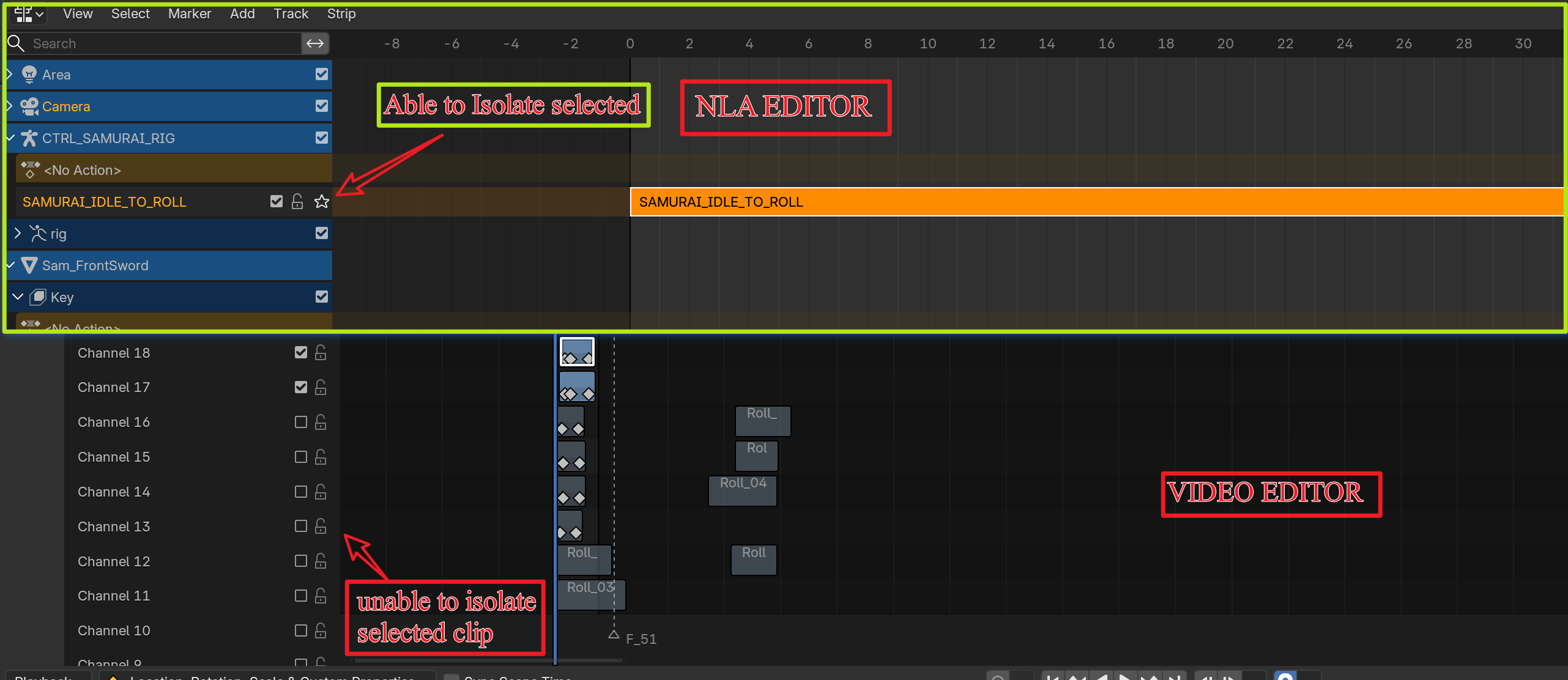Screen dimensions: 1568x680
Task: Click the Sam_FrontSword mesh icon
Action: pyautogui.click(x=29, y=265)
